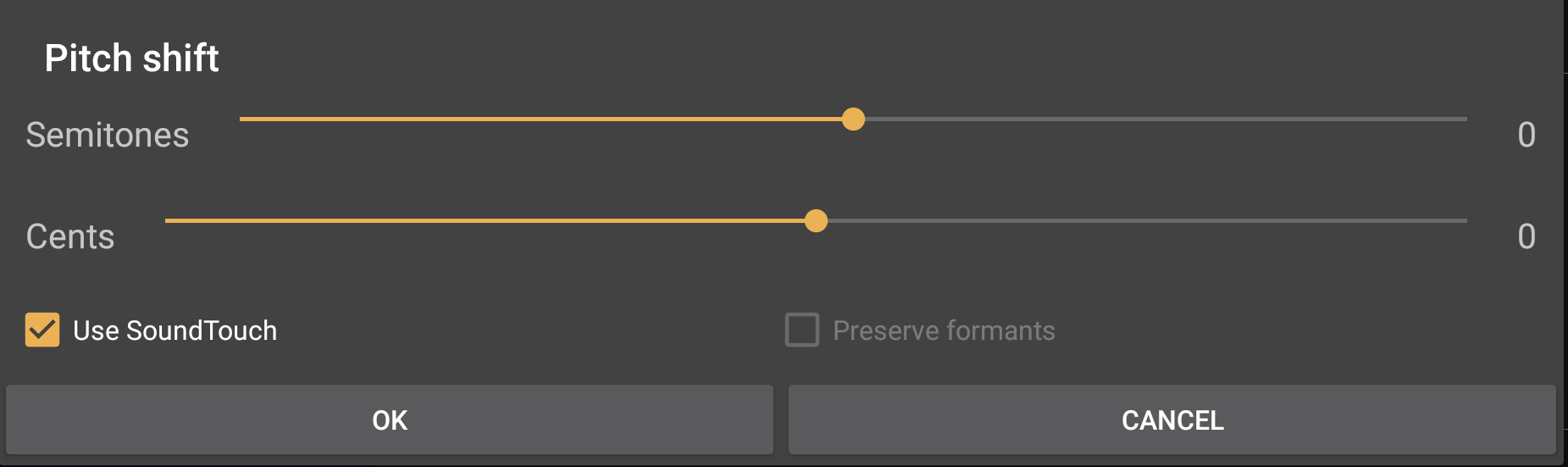This screenshot has width=1568, height=467.
Task: Click the Semitones label
Action: coord(108,136)
